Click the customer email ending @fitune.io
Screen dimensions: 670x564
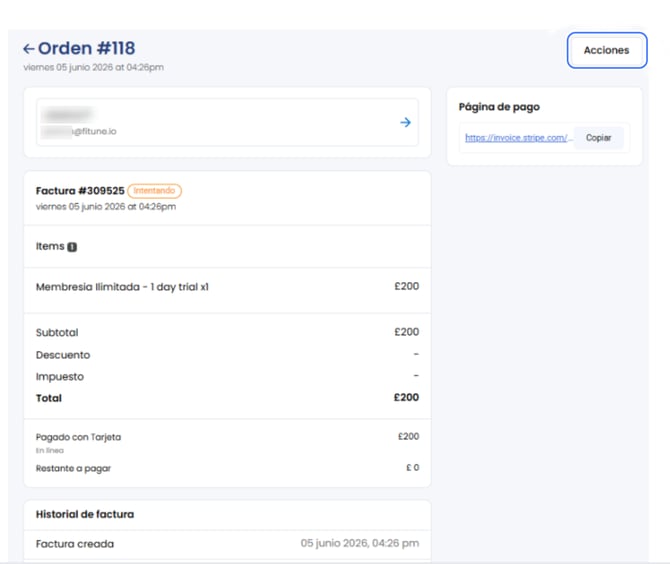click(x=79, y=131)
